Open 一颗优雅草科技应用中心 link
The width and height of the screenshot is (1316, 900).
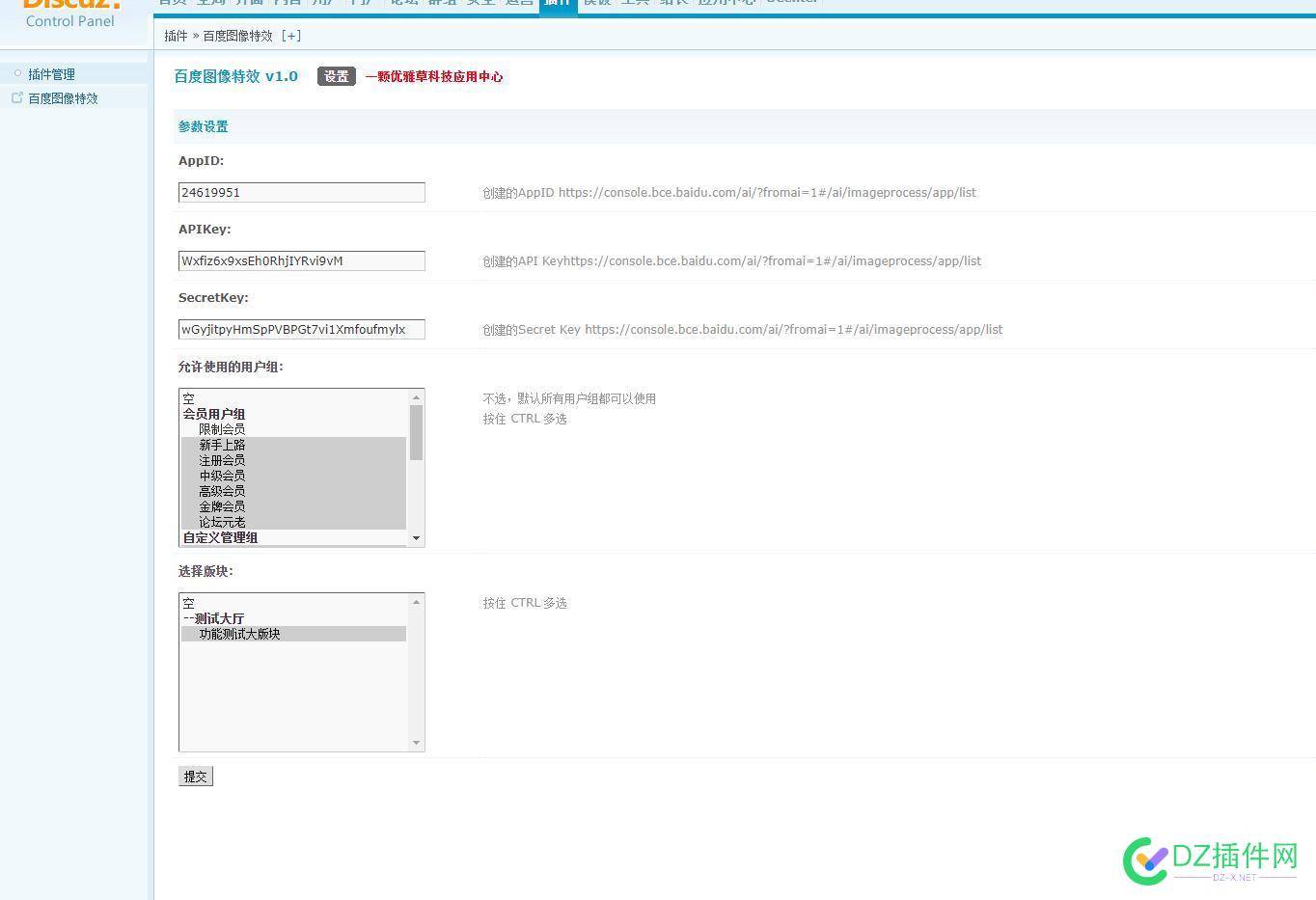pyautogui.click(x=434, y=76)
